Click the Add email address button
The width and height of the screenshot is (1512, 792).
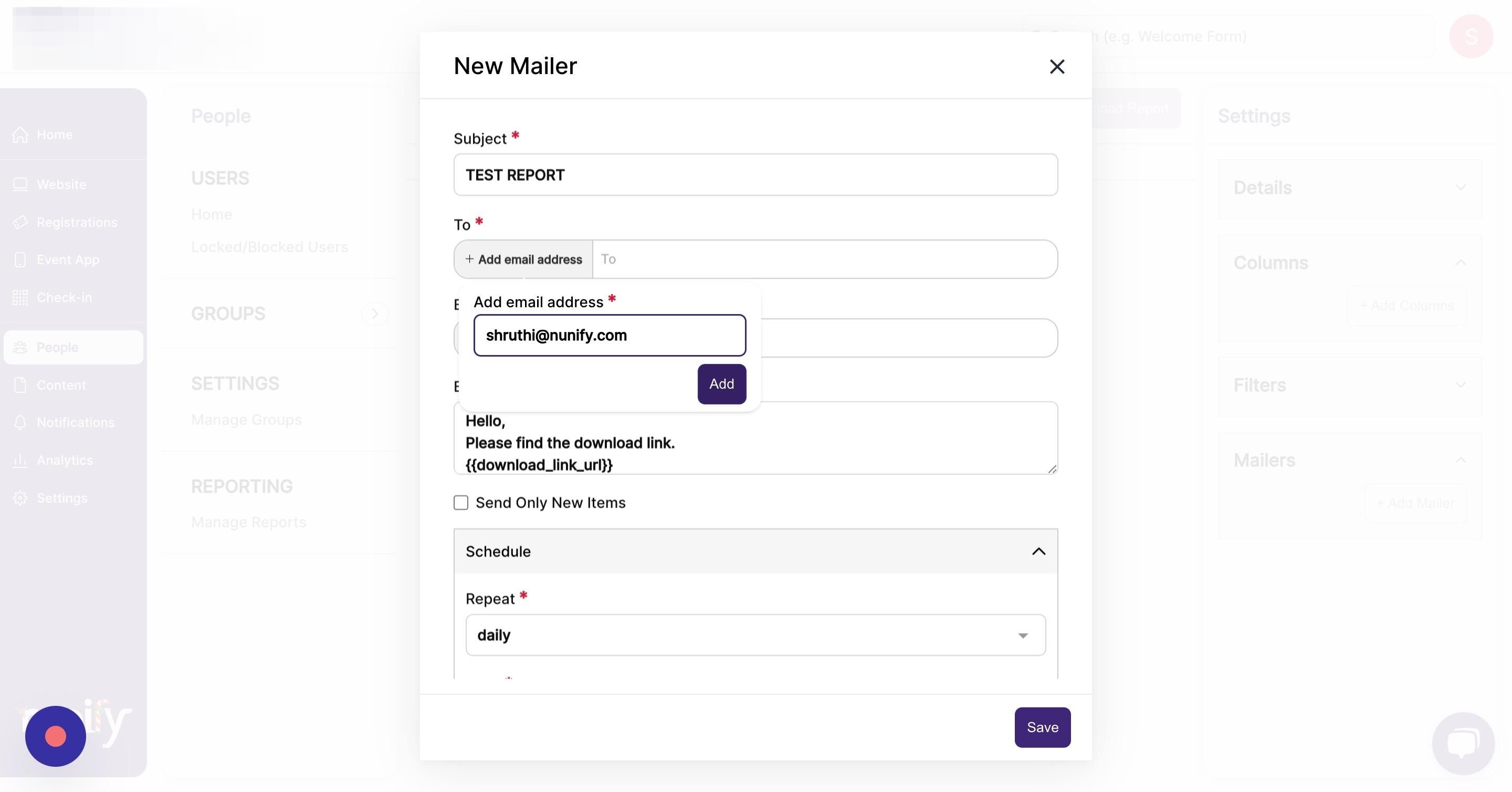tap(523, 259)
